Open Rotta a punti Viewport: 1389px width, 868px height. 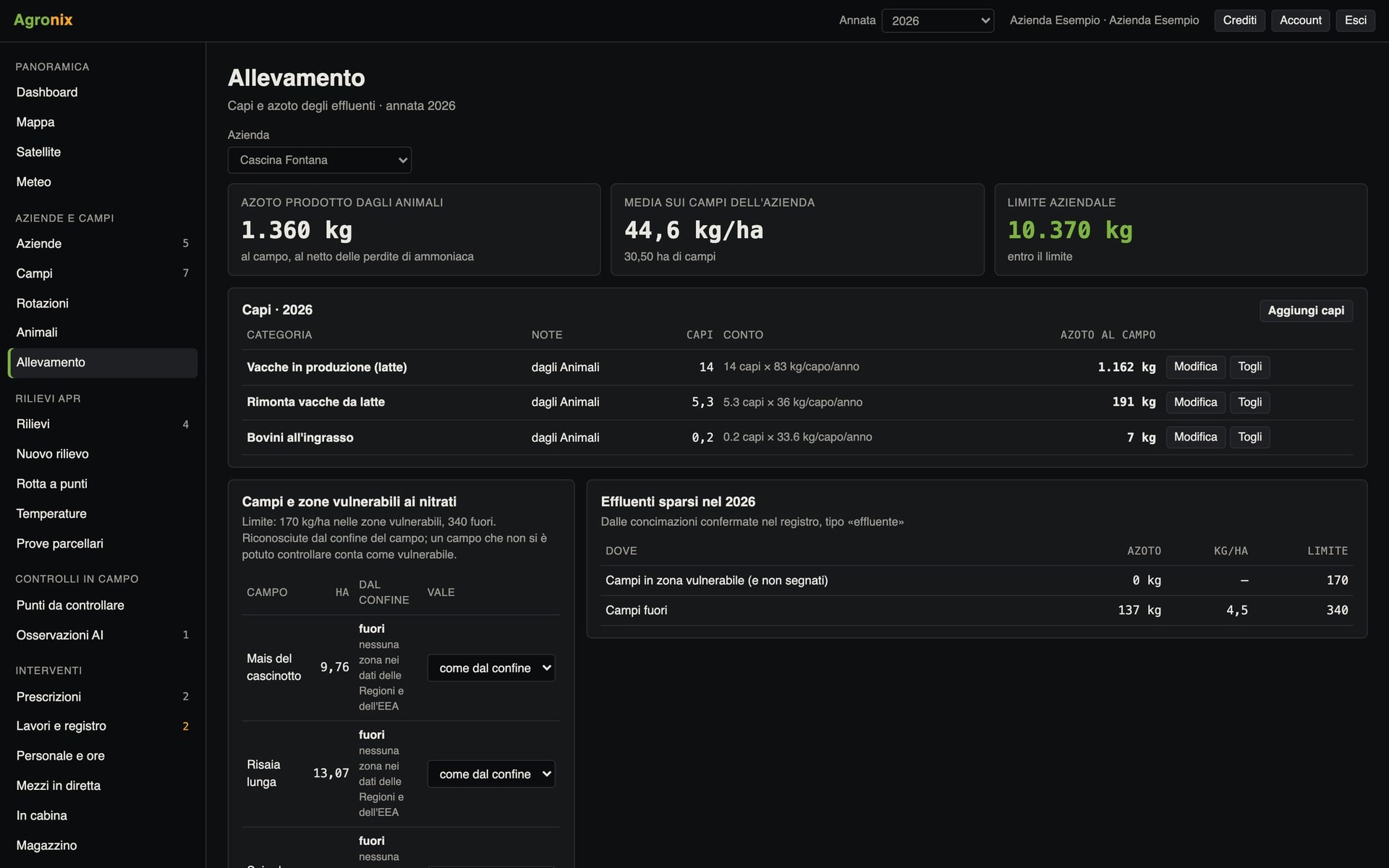pos(103,484)
